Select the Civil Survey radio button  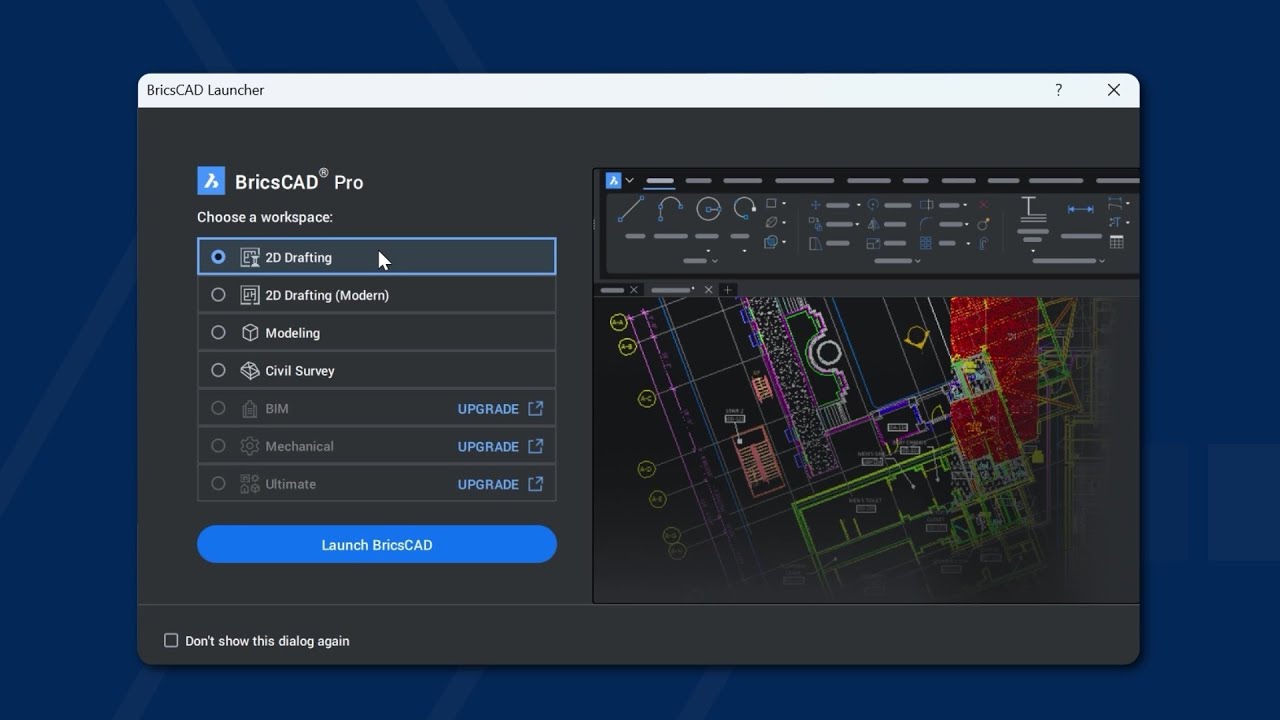[218, 370]
